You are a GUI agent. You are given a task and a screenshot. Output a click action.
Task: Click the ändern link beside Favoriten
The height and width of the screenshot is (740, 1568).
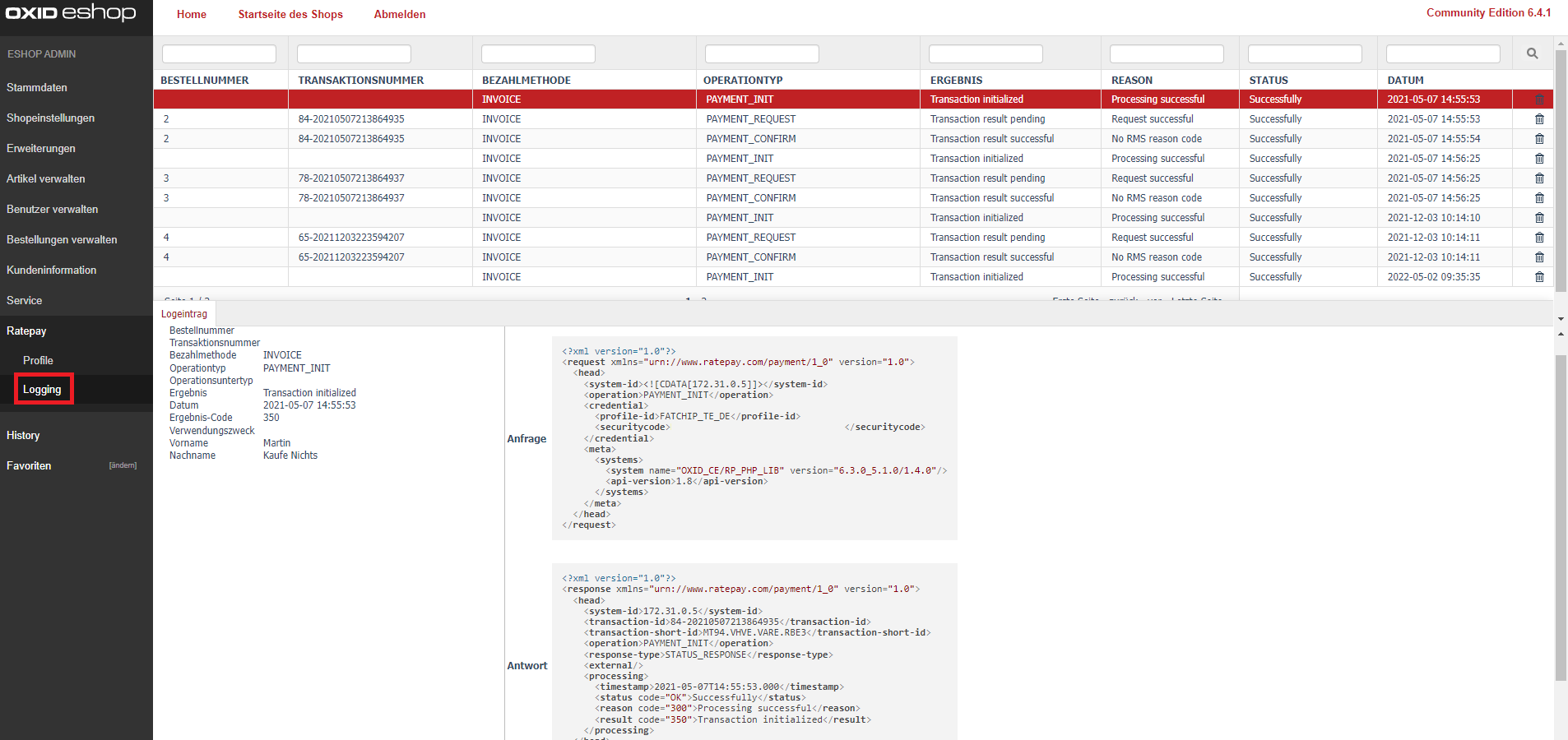(x=123, y=465)
